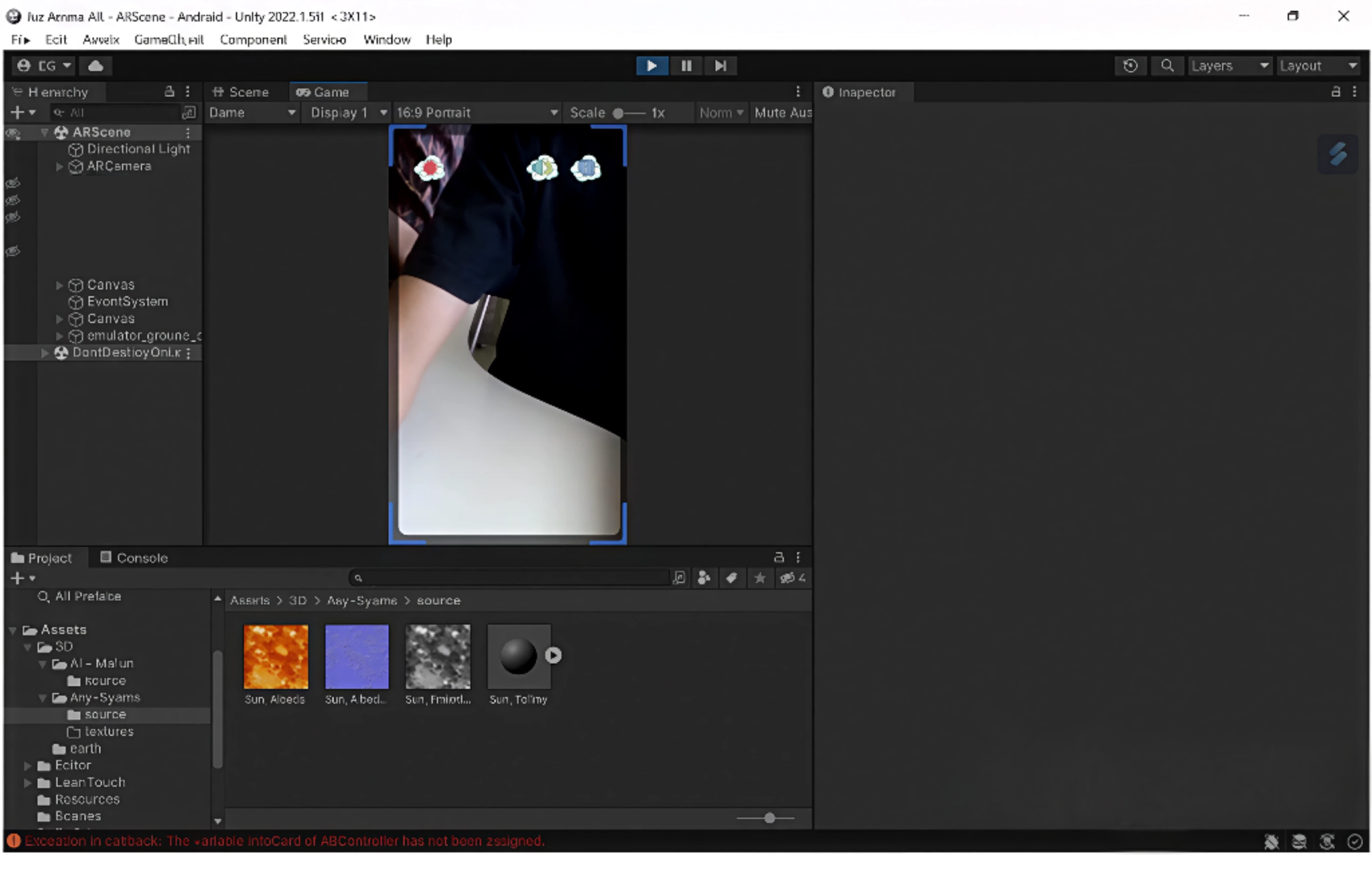
Task: Select the orange Sun texture thumbnail
Action: point(275,656)
